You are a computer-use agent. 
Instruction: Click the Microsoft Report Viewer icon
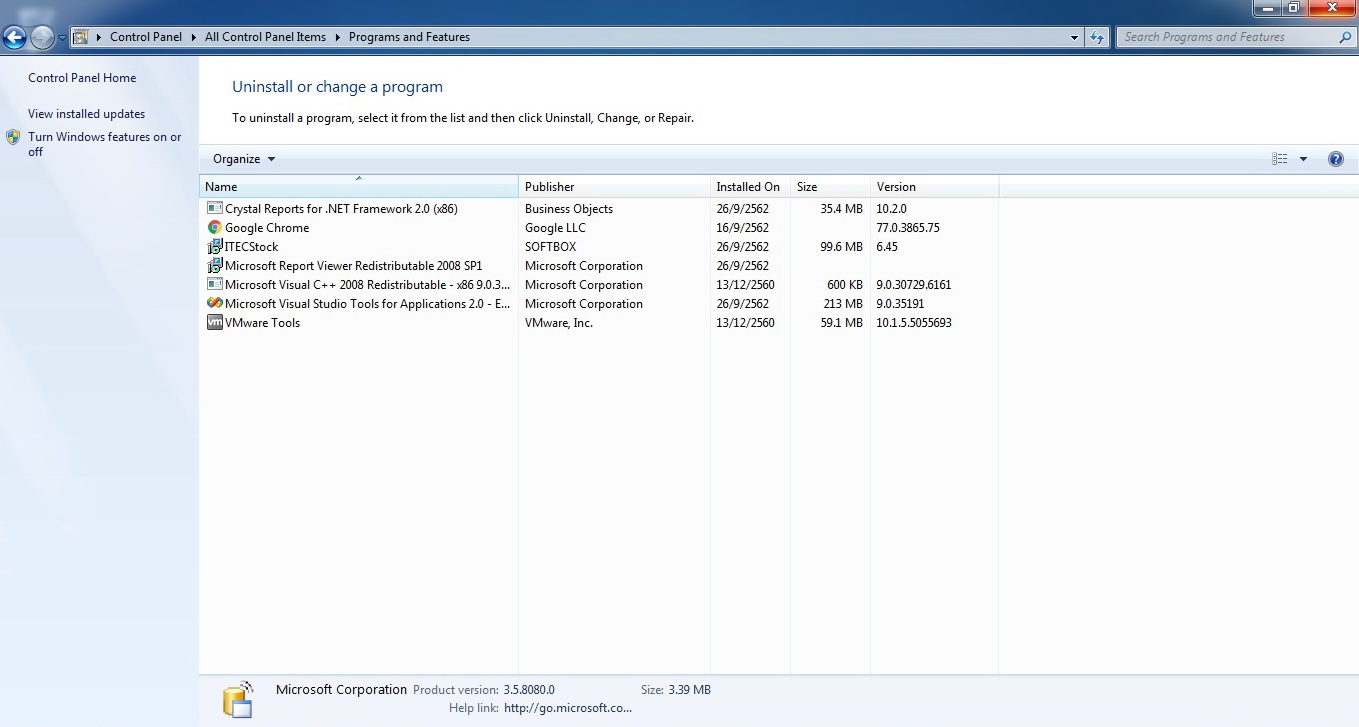[214, 265]
